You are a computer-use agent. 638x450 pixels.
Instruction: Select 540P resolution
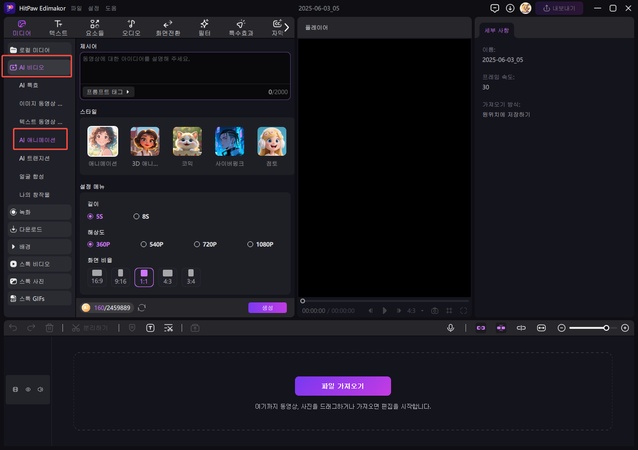pyautogui.click(x=152, y=244)
